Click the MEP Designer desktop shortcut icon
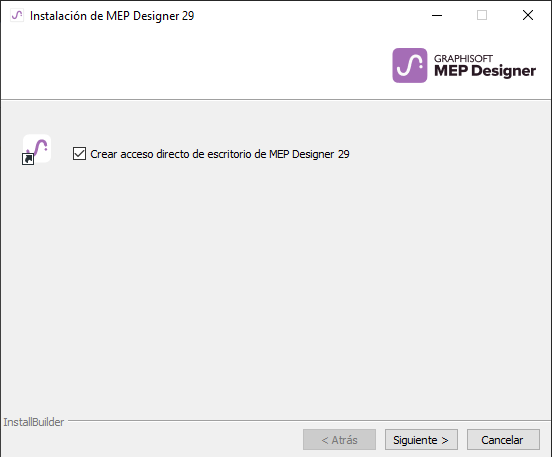 point(37,149)
